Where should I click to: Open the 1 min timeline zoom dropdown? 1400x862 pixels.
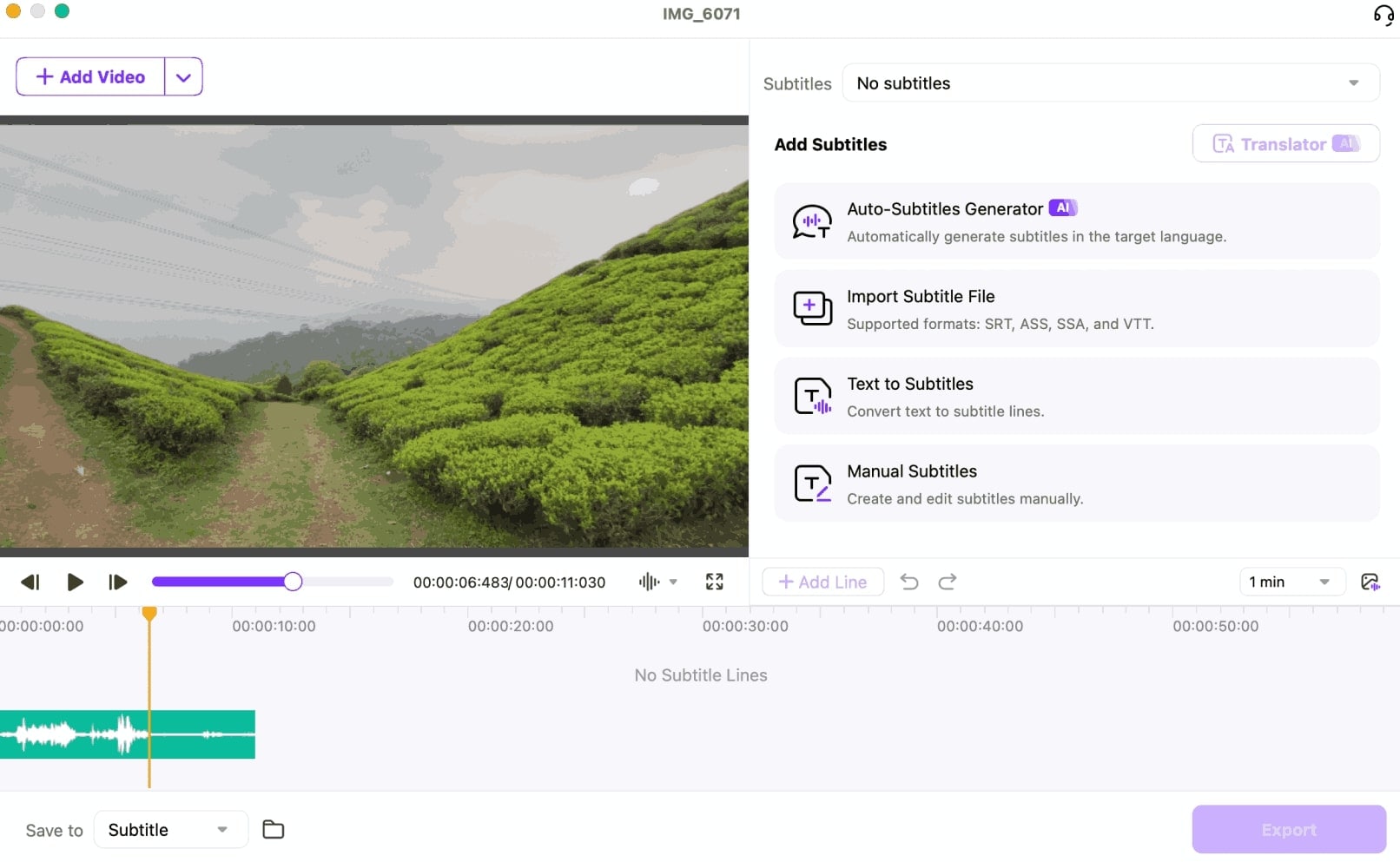(x=1291, y=582)
